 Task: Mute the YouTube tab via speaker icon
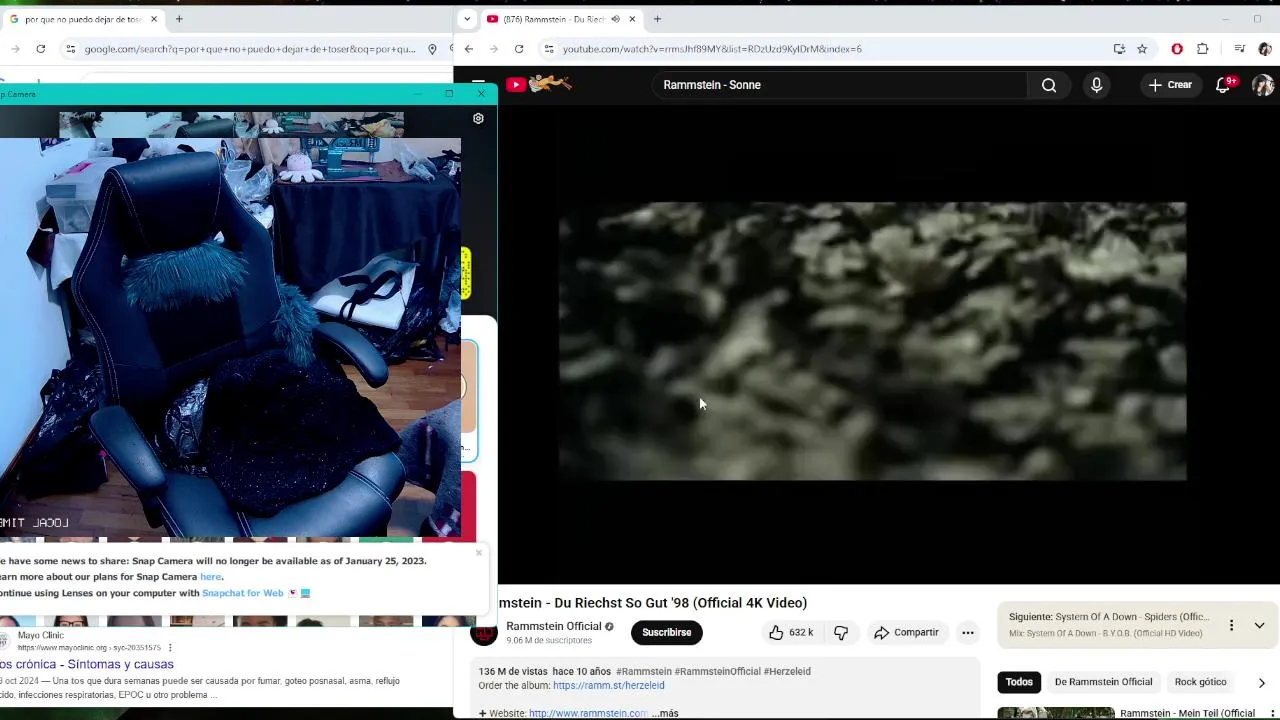coord(615,19)
